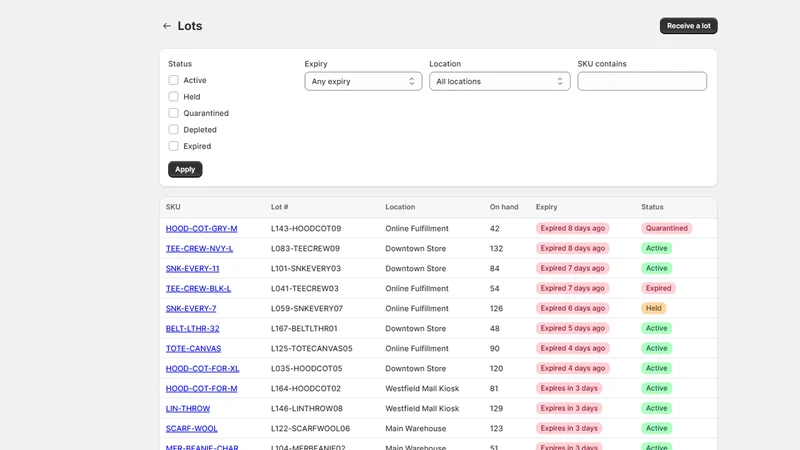Tick the Depleted status checkbox
Viewport: 800px width, 450px height.
(x=173, y=130)
